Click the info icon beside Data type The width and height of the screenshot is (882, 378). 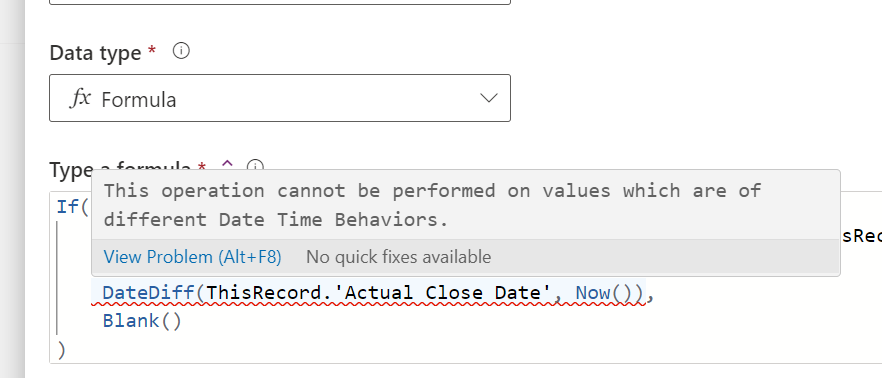[181, 52]
